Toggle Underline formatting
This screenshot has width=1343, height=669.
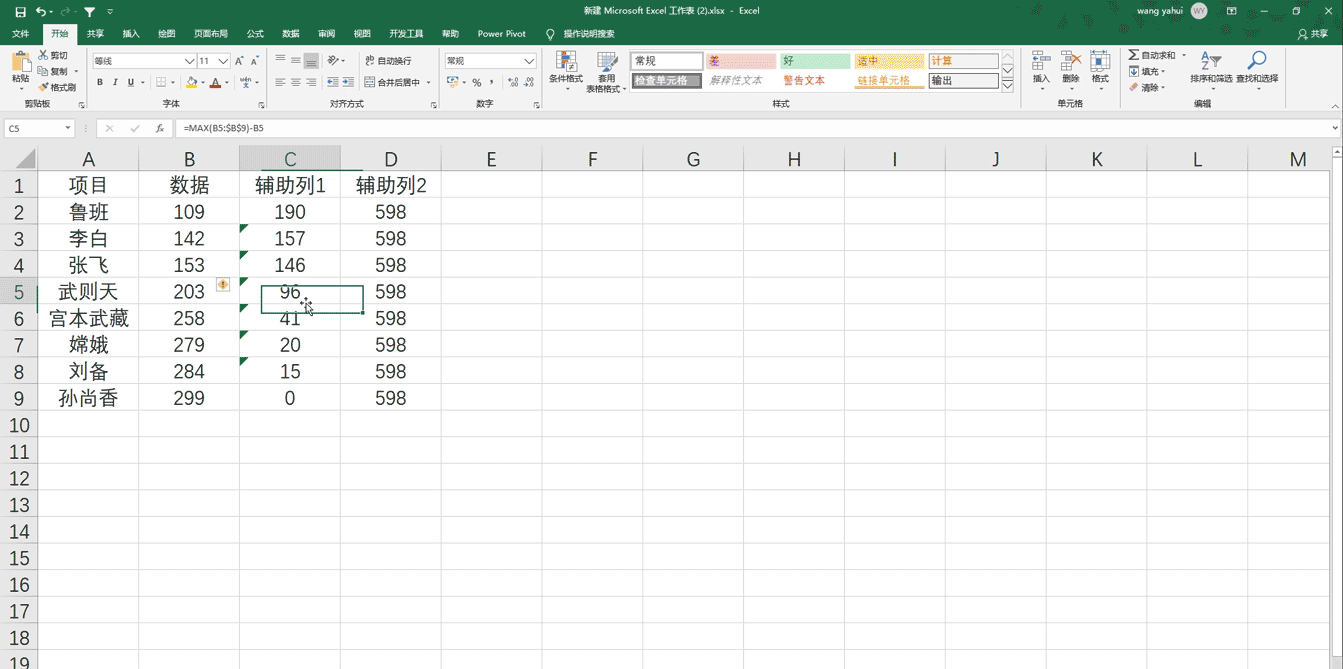[130, 82]
